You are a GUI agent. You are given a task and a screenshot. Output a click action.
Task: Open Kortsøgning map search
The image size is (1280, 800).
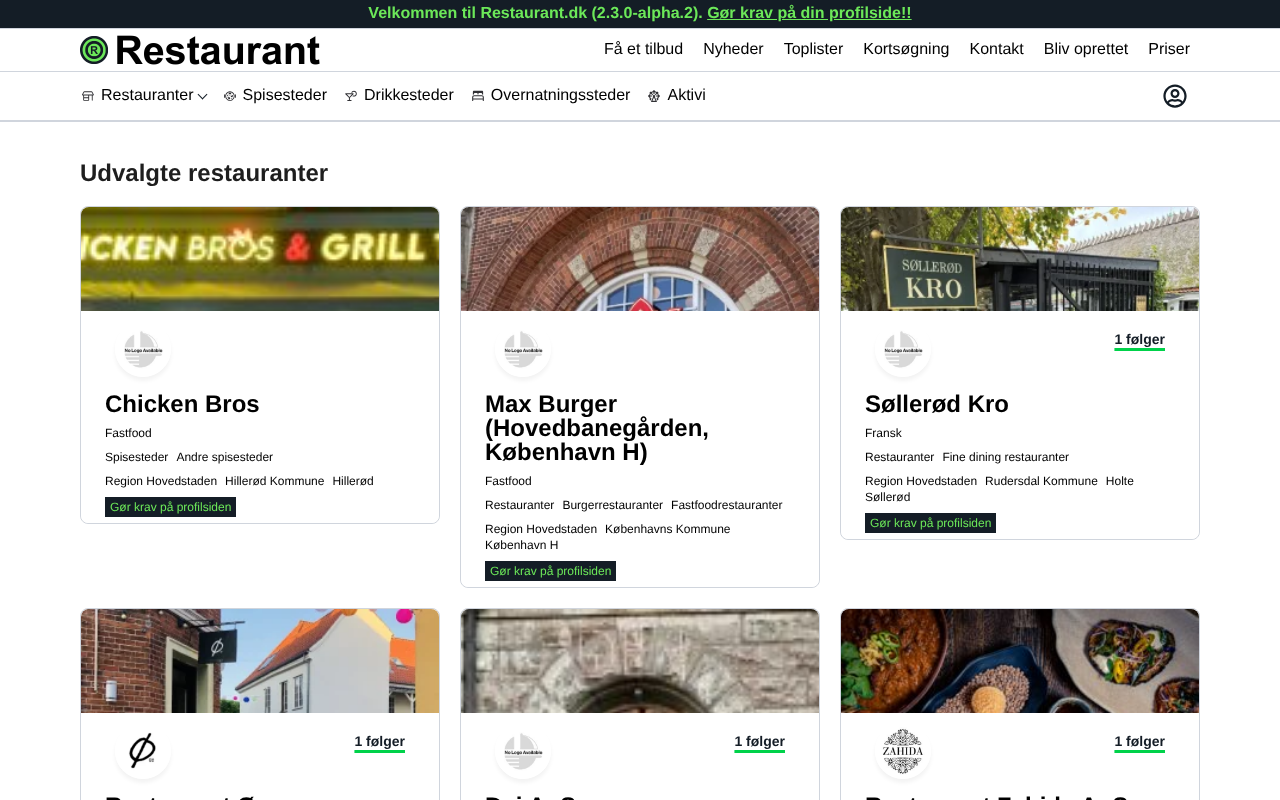[906, 49]
